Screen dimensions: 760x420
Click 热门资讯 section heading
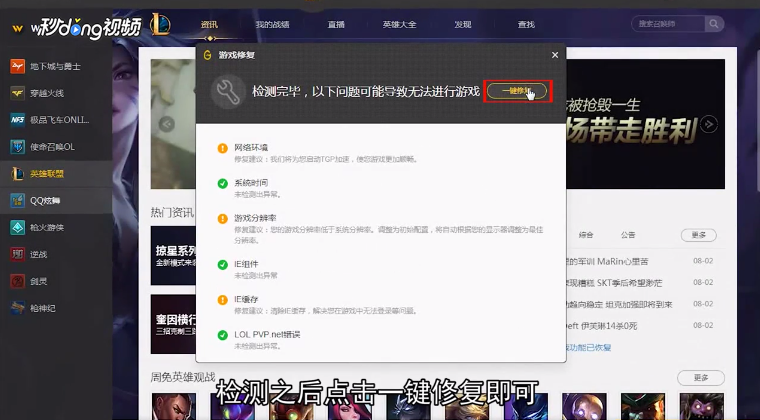point(172,212)
